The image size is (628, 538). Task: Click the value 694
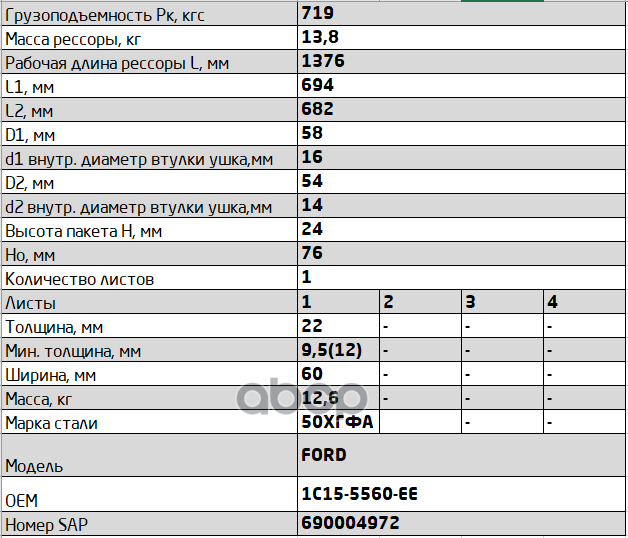(x=318, y=85)
